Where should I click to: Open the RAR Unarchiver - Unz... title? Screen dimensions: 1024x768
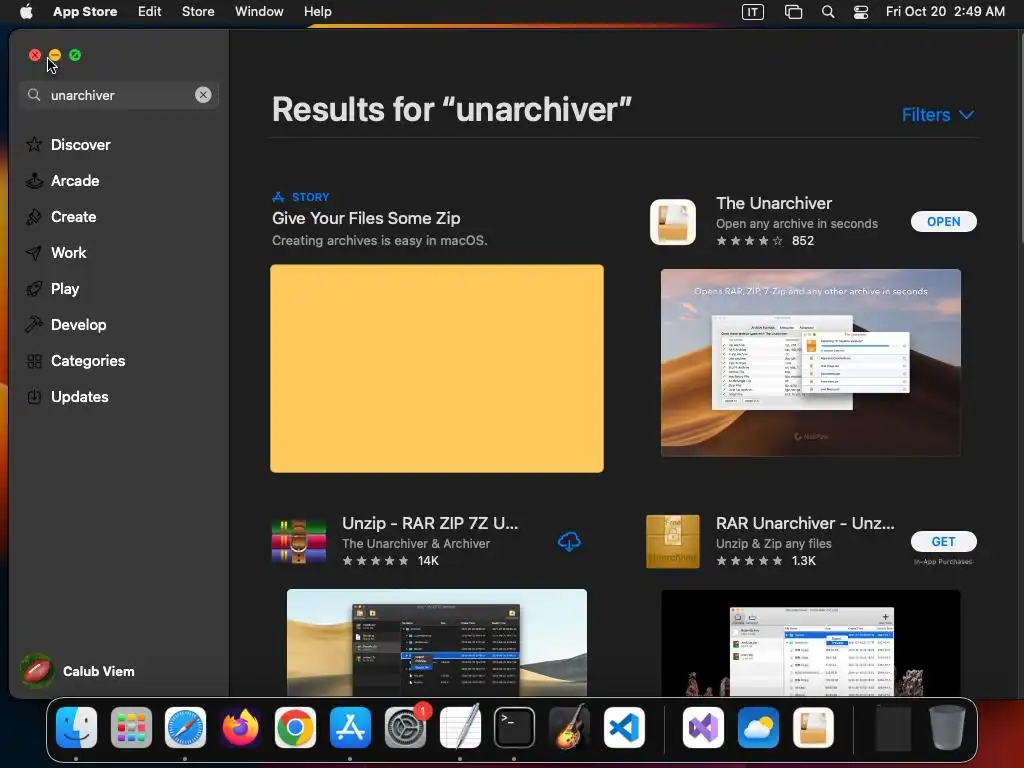(x=805, y=523)
